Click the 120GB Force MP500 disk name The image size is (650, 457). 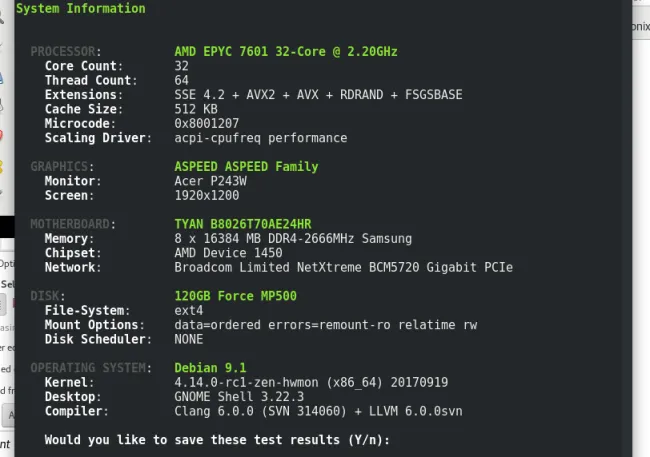[x=235, y=296]
